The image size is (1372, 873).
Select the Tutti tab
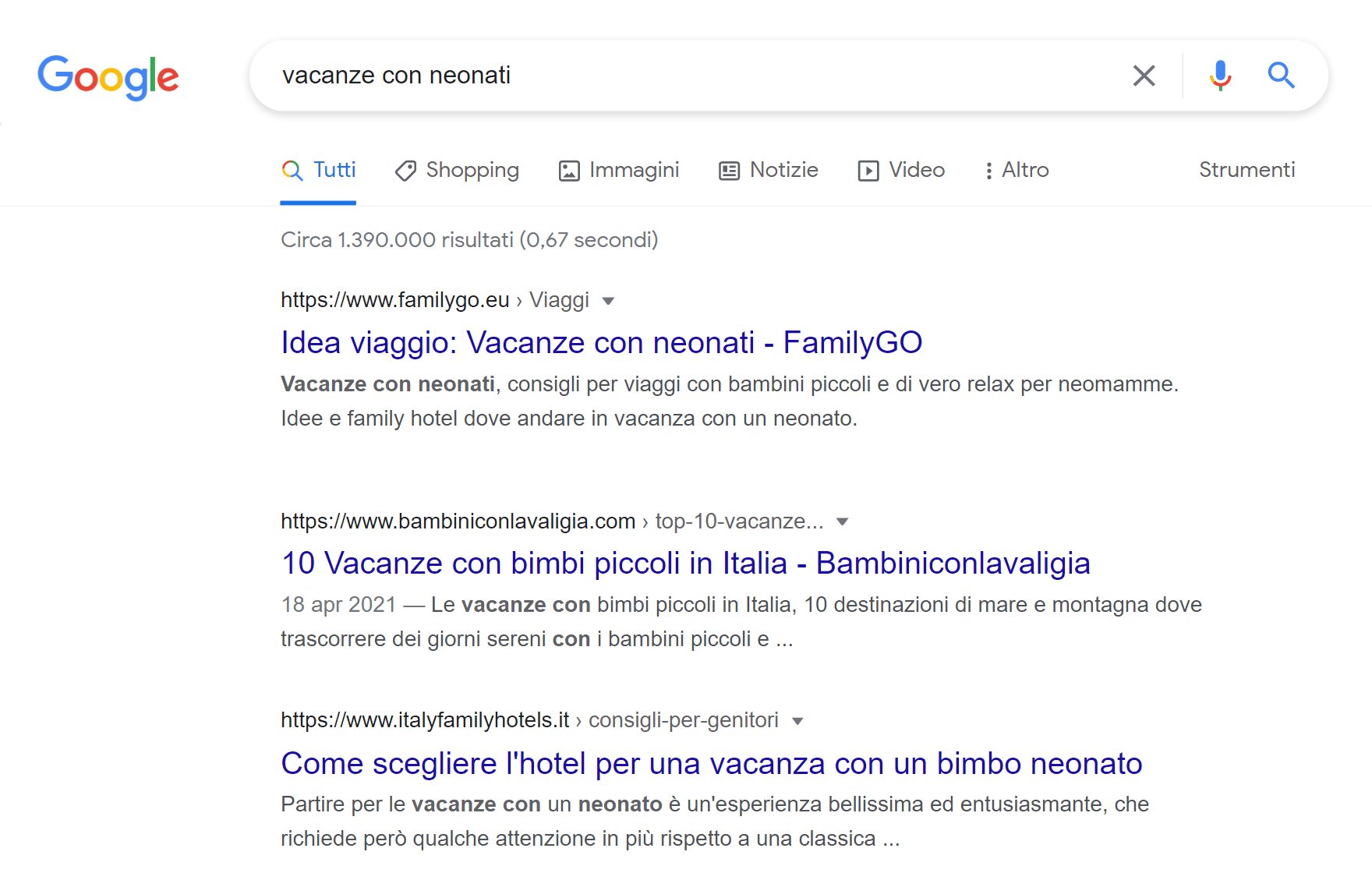pyautogui.click(x=318, y=170)
